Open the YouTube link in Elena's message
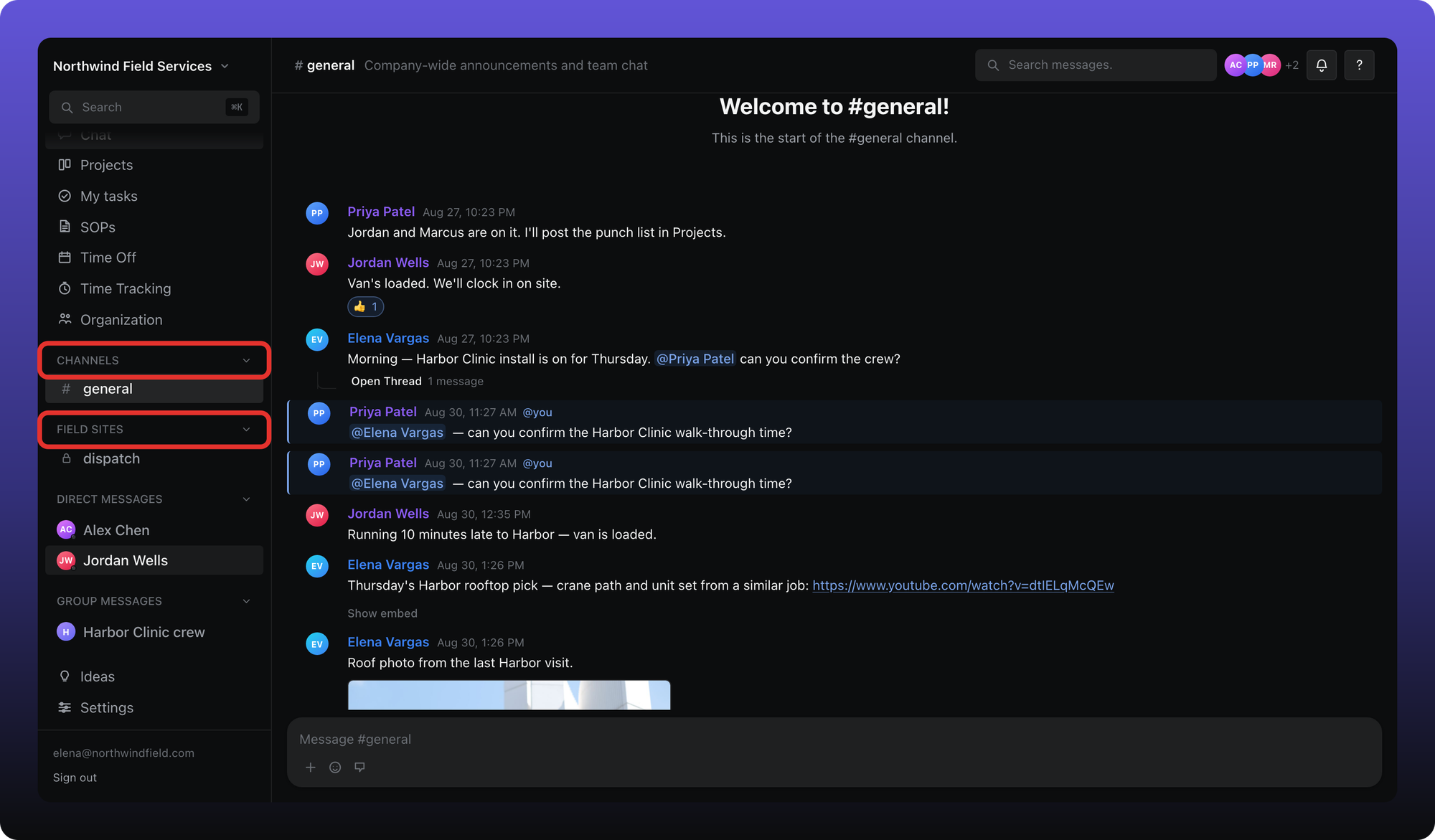 (963, 585)
